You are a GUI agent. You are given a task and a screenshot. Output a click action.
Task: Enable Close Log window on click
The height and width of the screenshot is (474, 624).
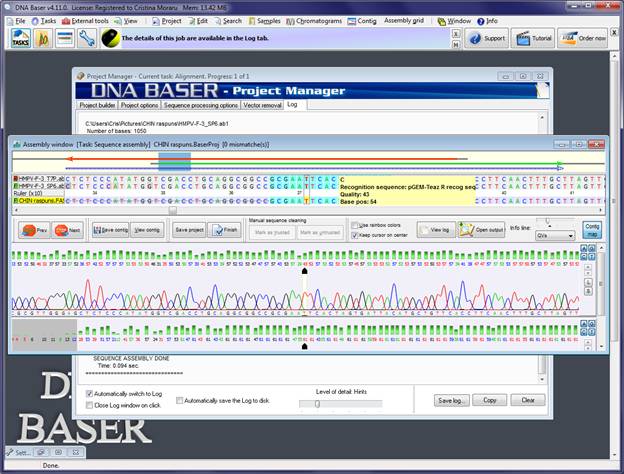[89, 405]
